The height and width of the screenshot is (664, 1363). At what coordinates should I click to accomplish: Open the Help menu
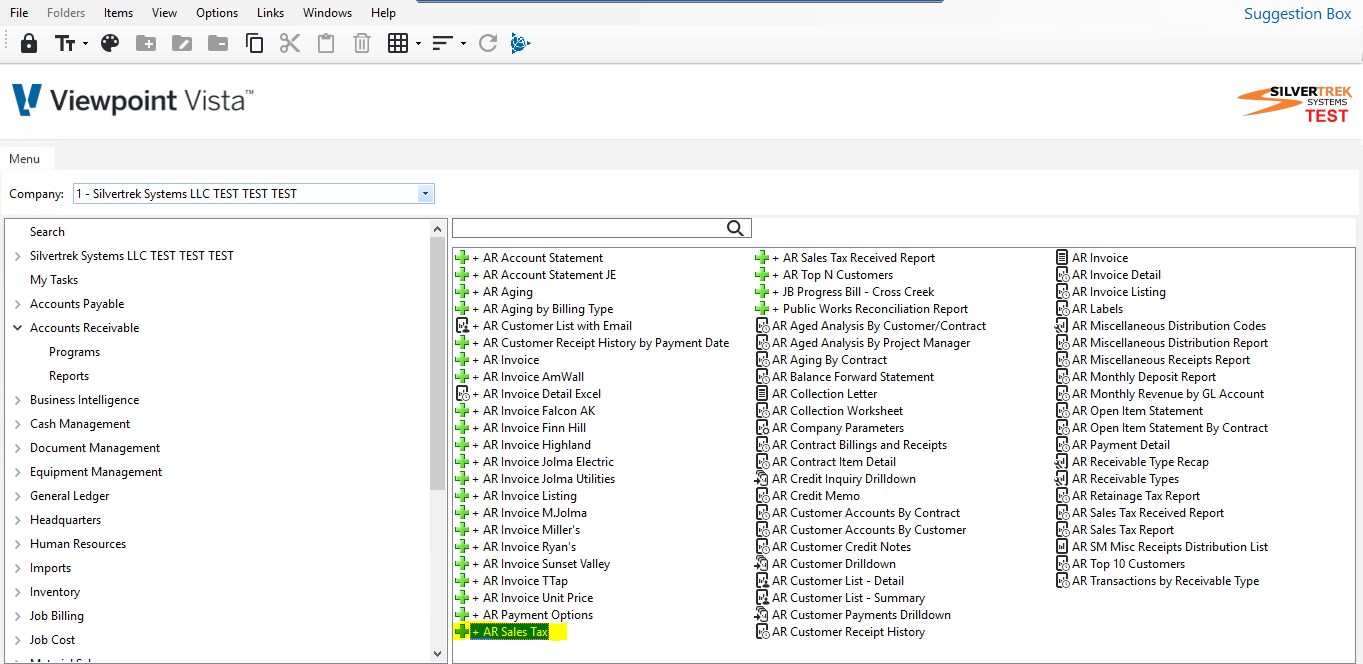pos(383,13)
